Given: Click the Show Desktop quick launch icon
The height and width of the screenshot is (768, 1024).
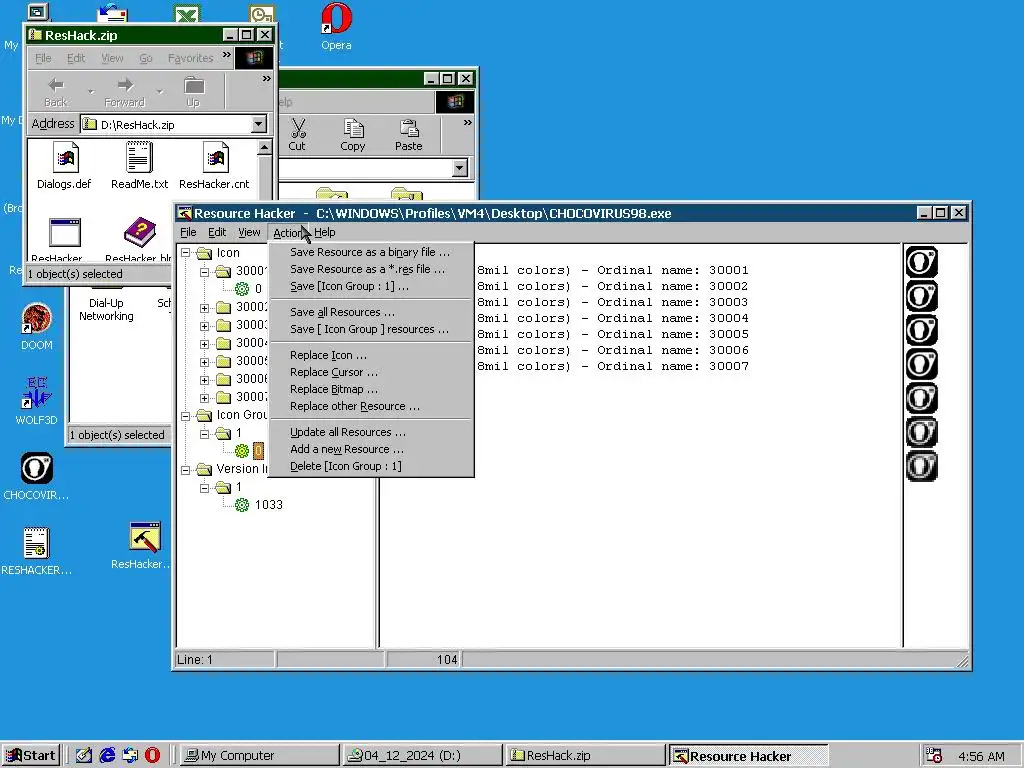Looking at the screenshot, I should click(84, 755).
